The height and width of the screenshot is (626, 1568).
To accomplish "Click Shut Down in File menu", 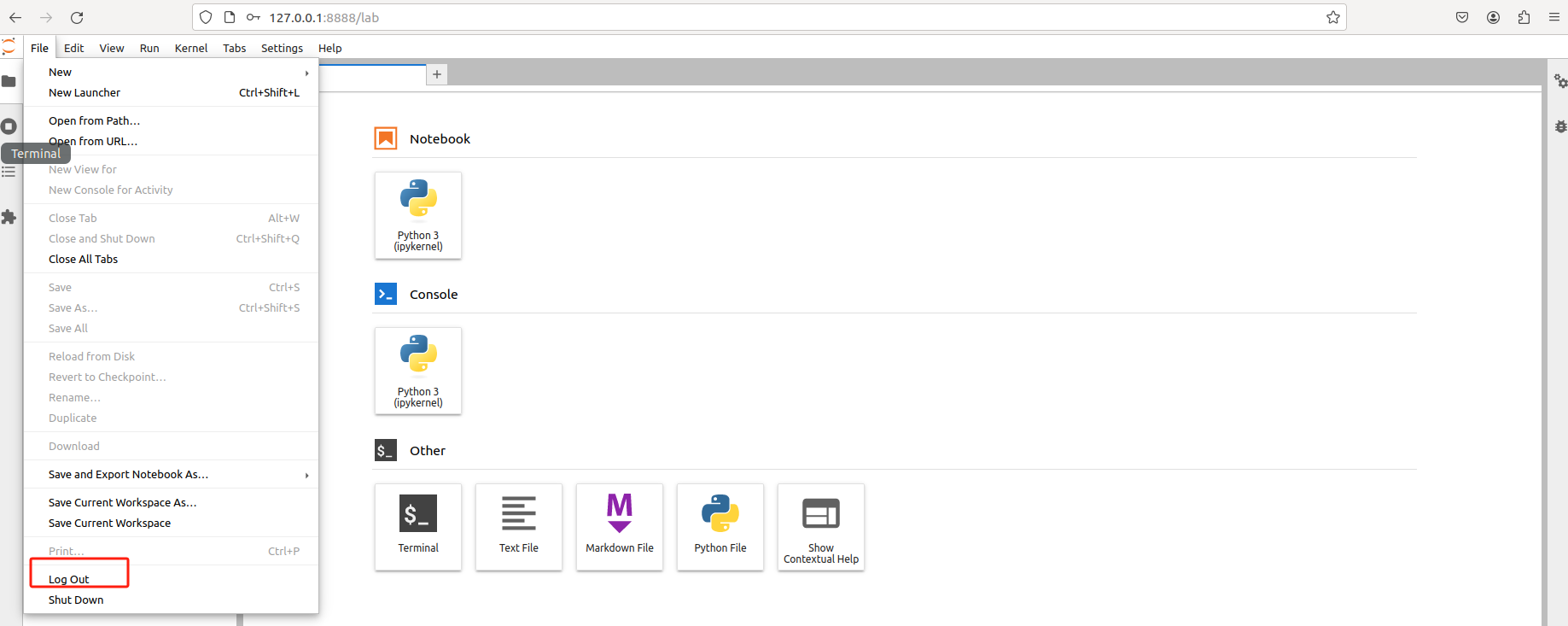I will coord(171,600).
